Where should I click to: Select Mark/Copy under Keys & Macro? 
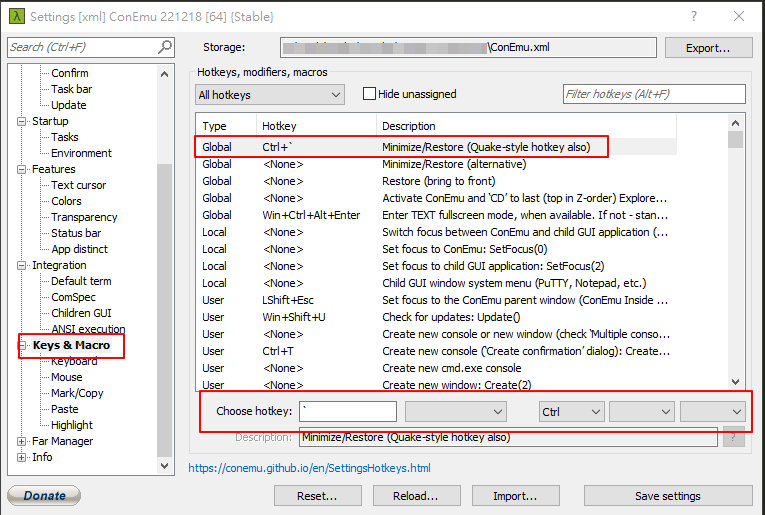(x=77, y=394)
